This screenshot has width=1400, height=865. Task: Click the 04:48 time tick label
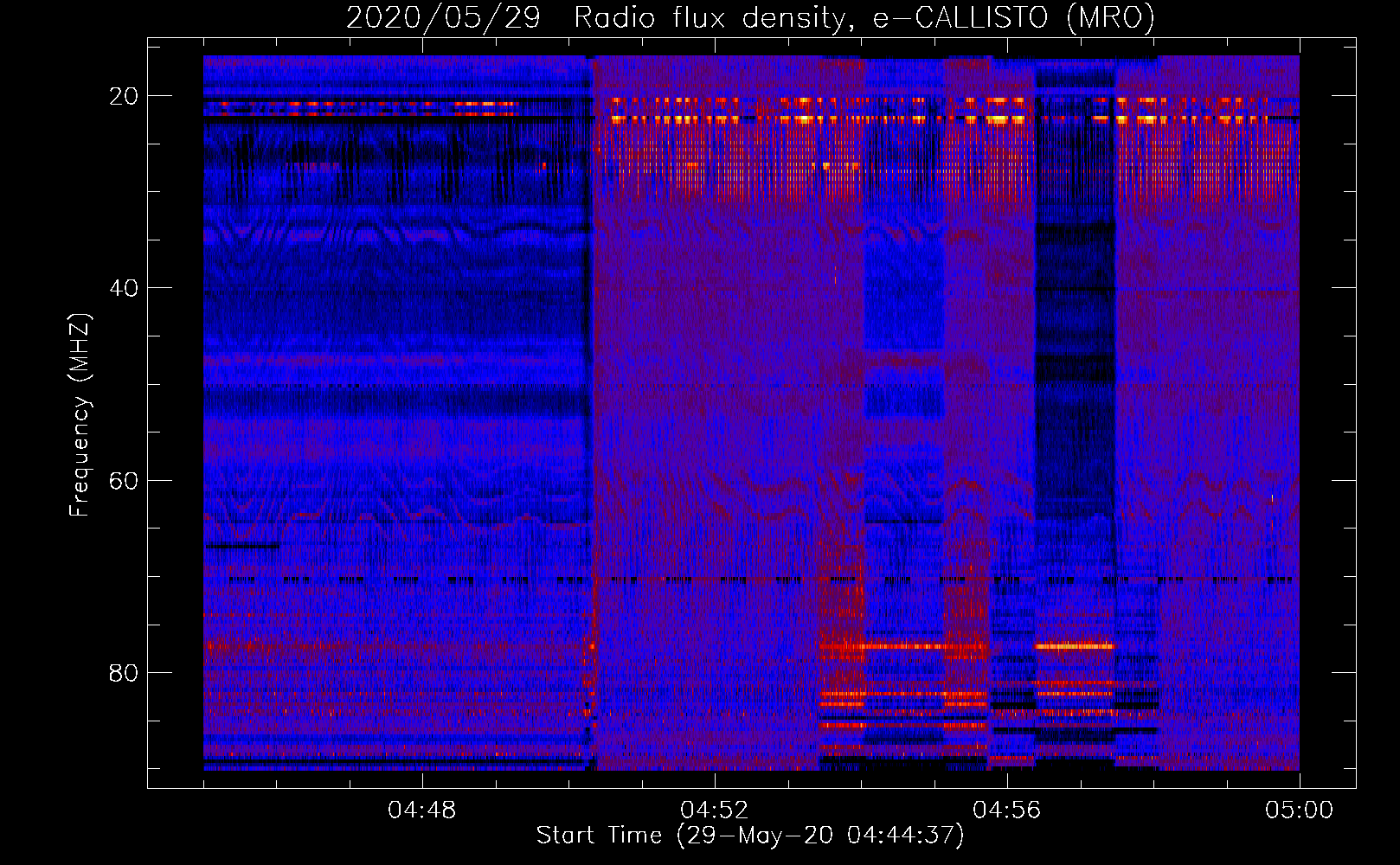[x=422, y=811]
